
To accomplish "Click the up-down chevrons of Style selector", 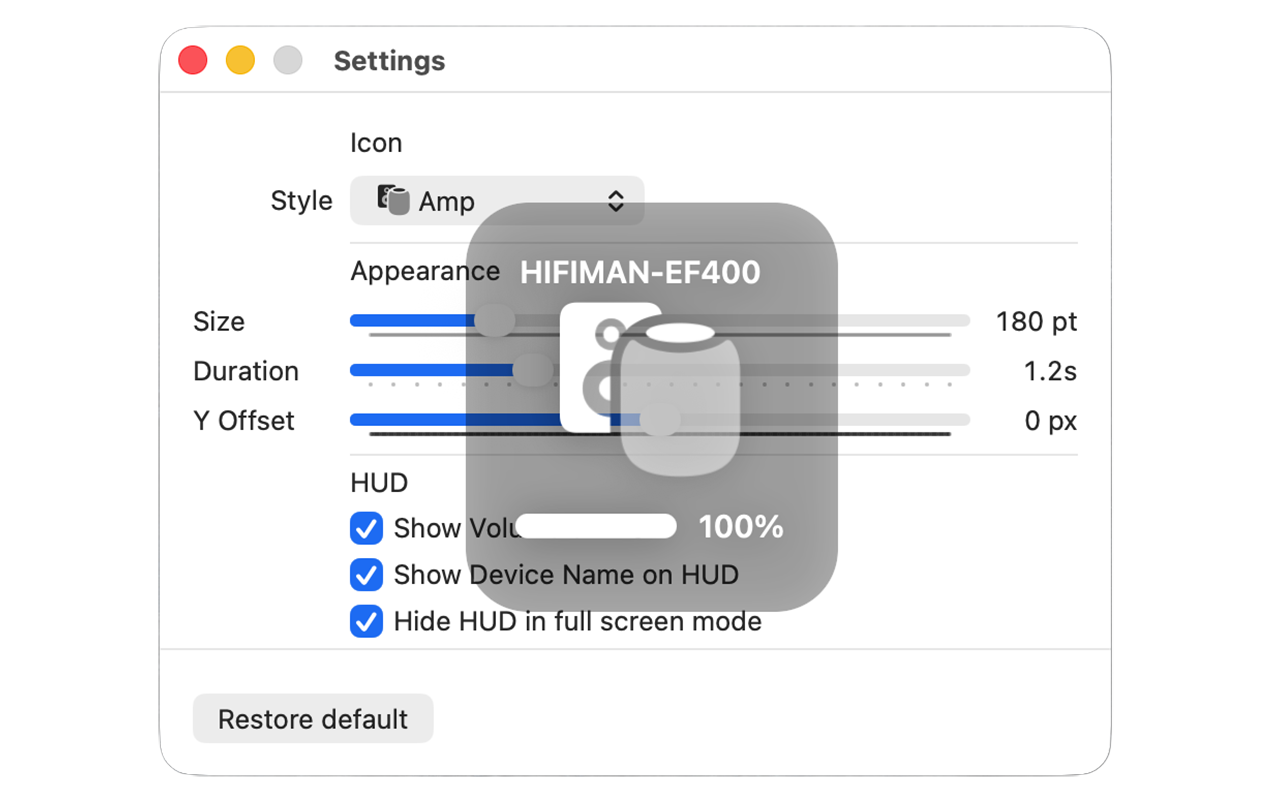I will coord(616,201).
